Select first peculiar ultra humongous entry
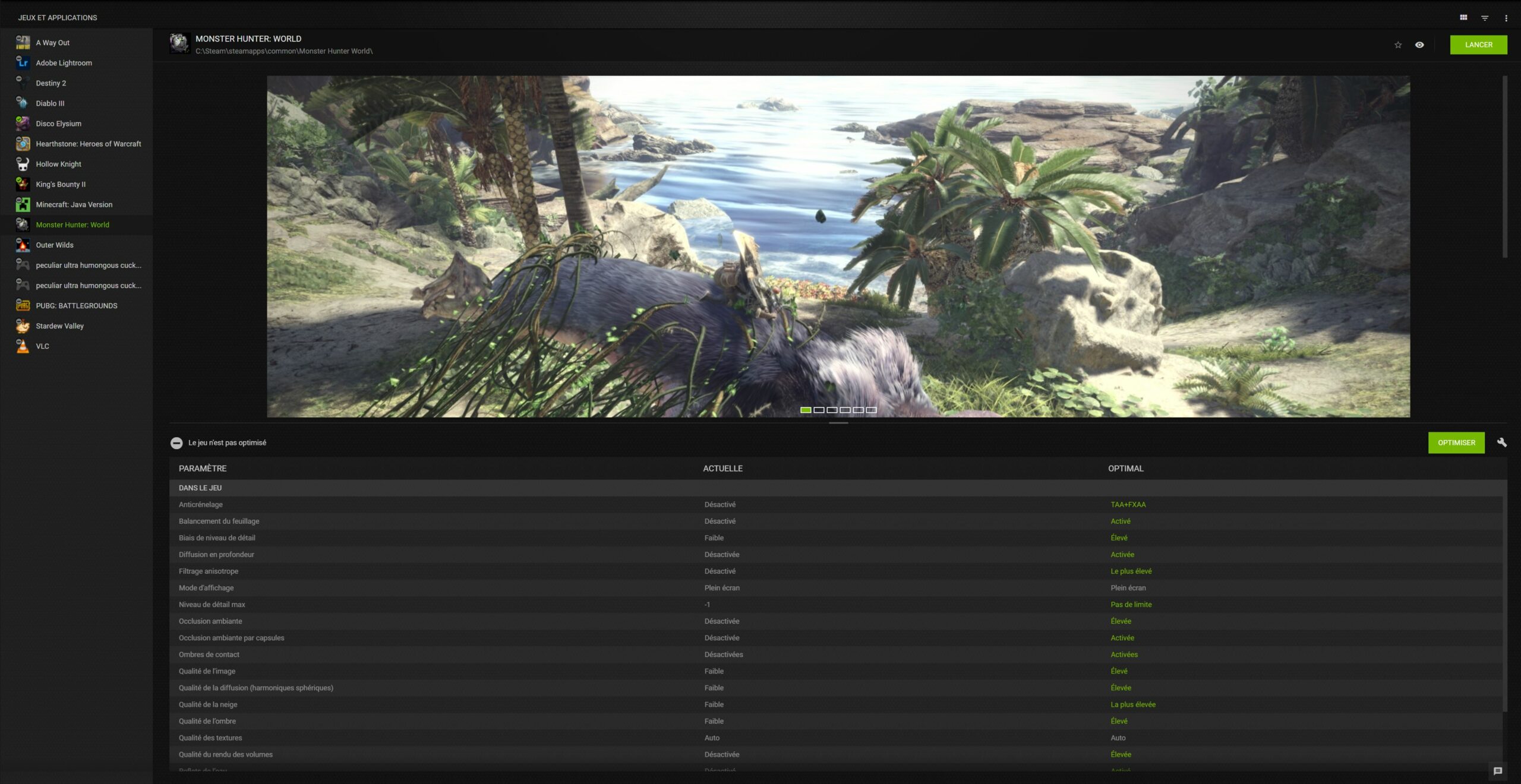The height and width of the screenshot is (784, 1521). pyautogui.click(x=76, y=265)
